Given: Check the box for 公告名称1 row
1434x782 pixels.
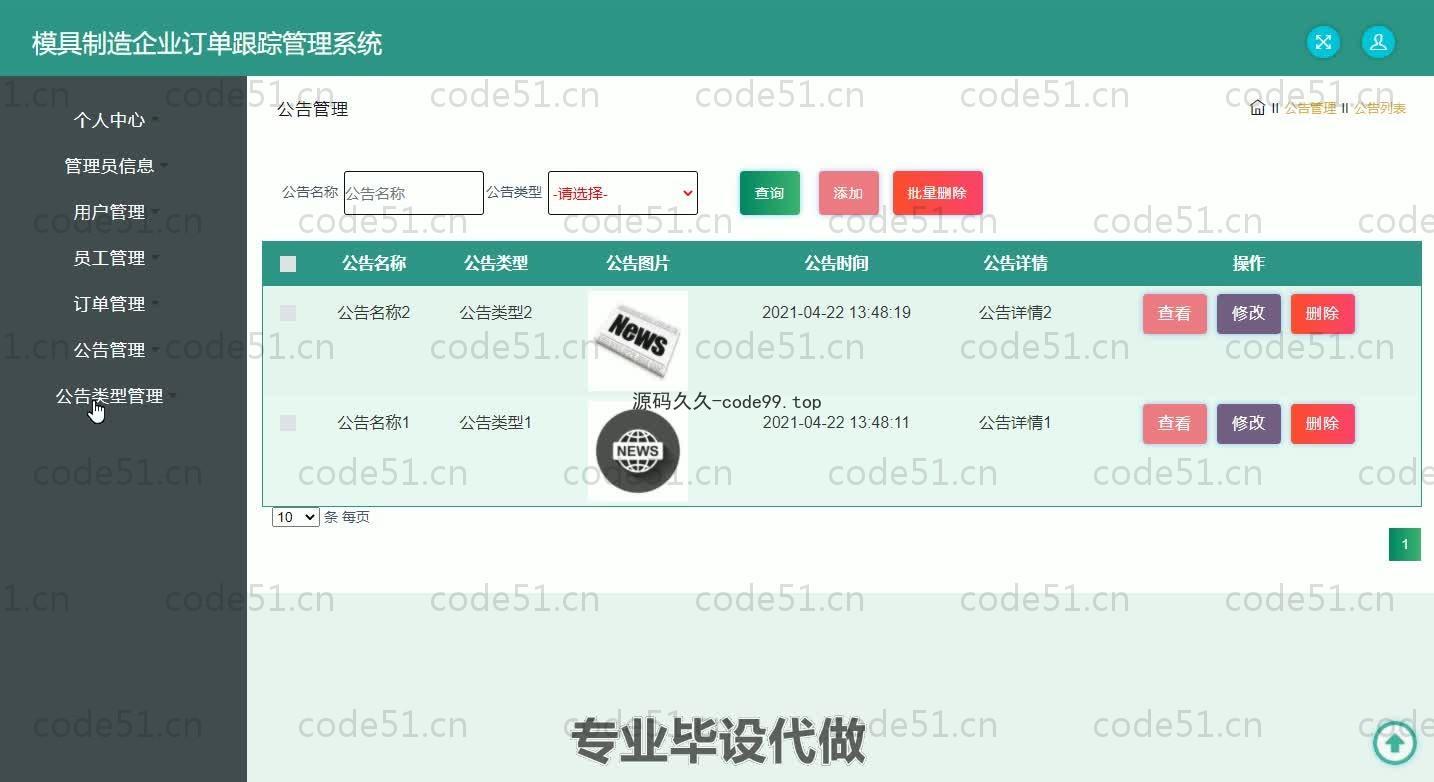Looking at the screenshot, I should [288, 423].
